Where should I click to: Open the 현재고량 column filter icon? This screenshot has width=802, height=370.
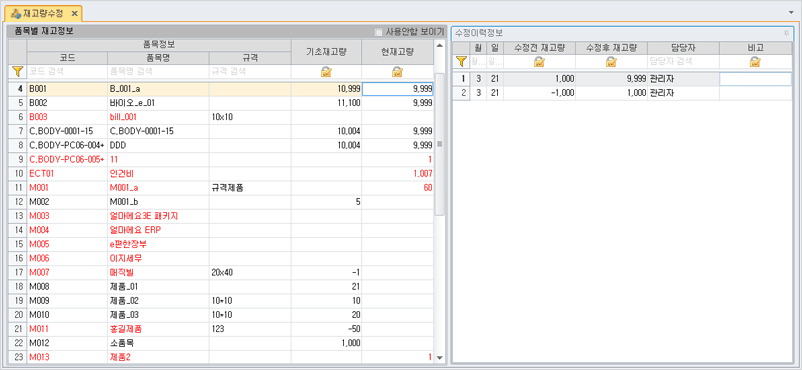397,72
